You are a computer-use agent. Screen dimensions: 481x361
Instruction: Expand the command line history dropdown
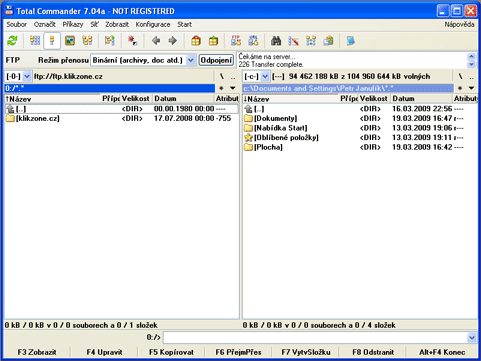472,338
